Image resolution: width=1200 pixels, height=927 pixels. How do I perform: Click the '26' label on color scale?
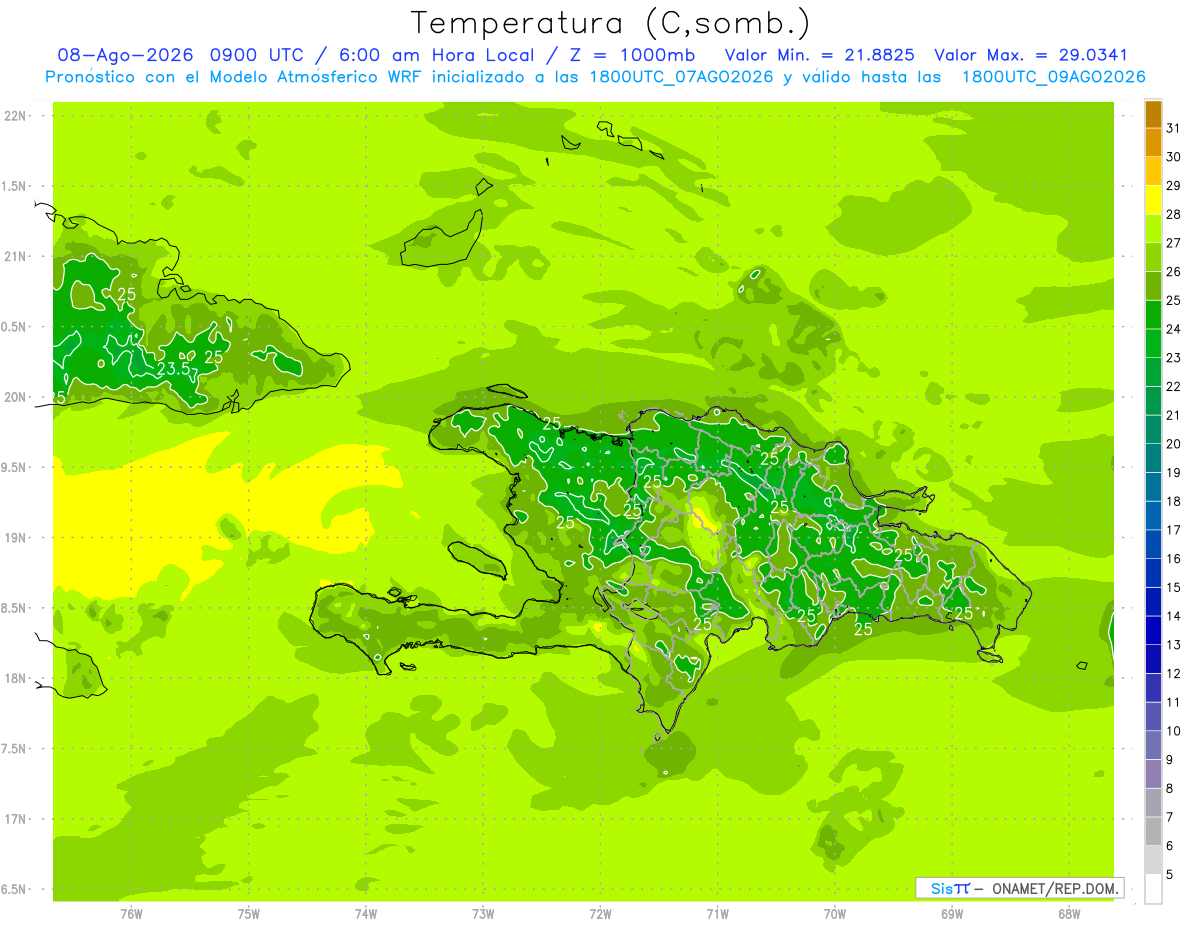tap(1174, 271)
